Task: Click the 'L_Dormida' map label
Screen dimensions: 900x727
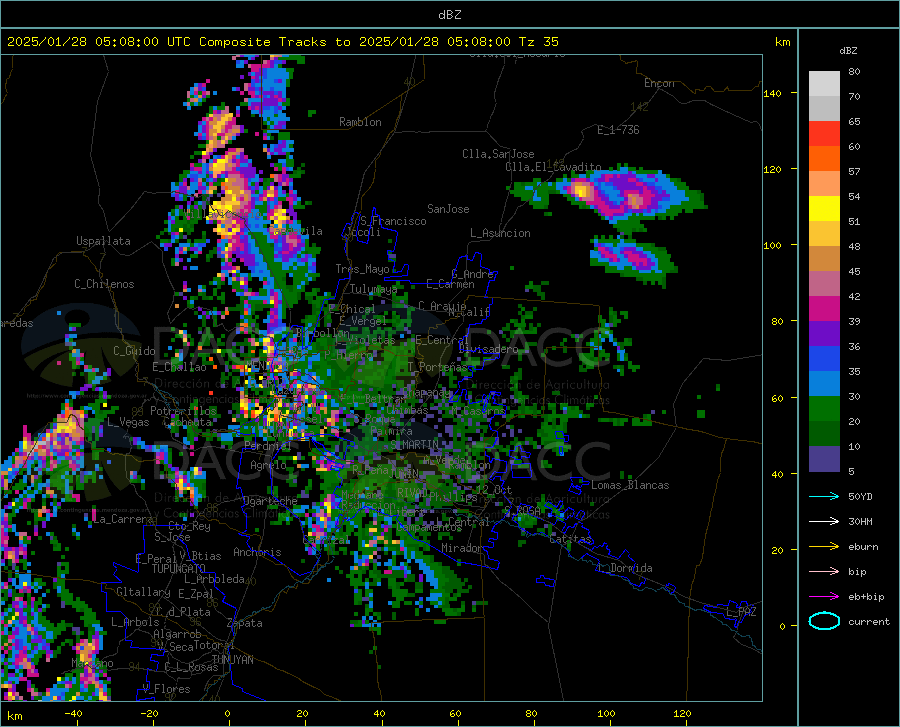Action: [624, 568]
